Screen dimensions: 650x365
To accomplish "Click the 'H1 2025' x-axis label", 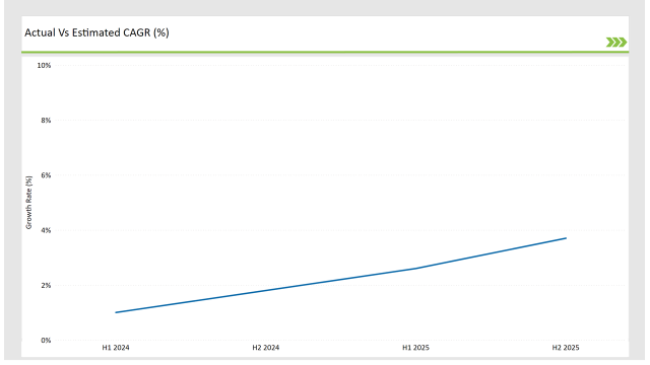I will 416,348.
